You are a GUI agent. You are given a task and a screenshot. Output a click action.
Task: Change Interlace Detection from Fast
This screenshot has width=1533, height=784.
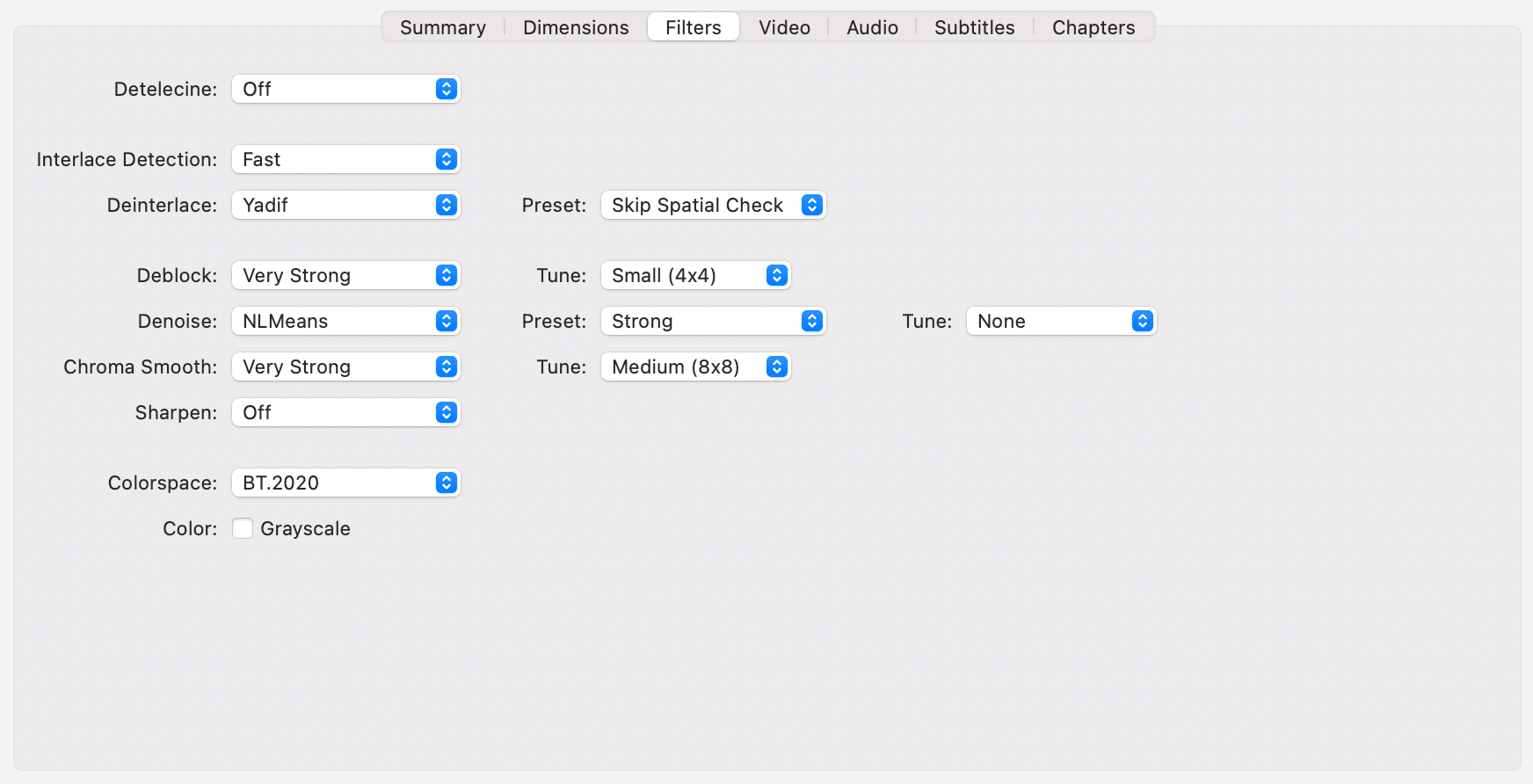pos(346,159)
